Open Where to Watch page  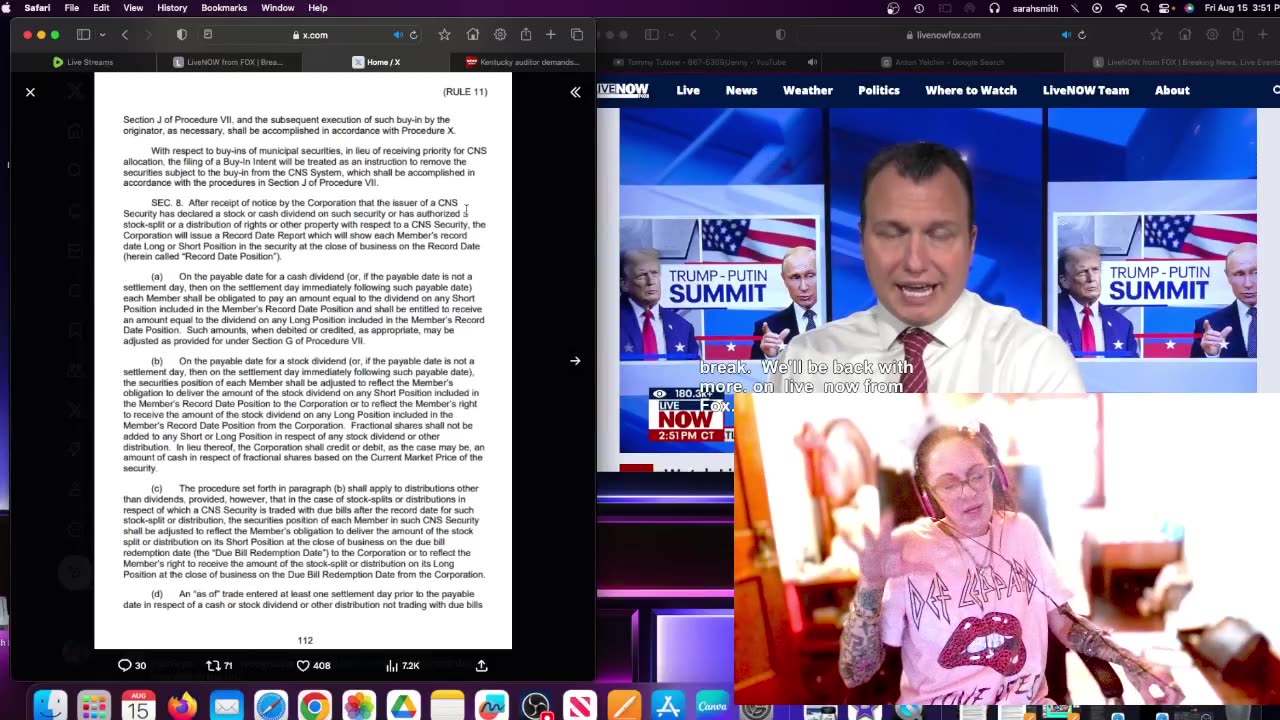point(971,90)
